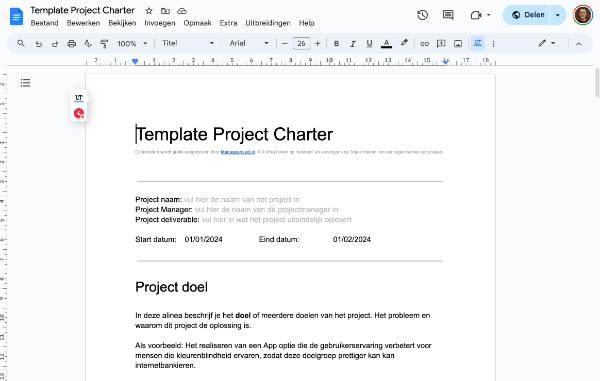The image size is (600, 381).
Task: Toggle underline formatting
Action: [369, 44]
